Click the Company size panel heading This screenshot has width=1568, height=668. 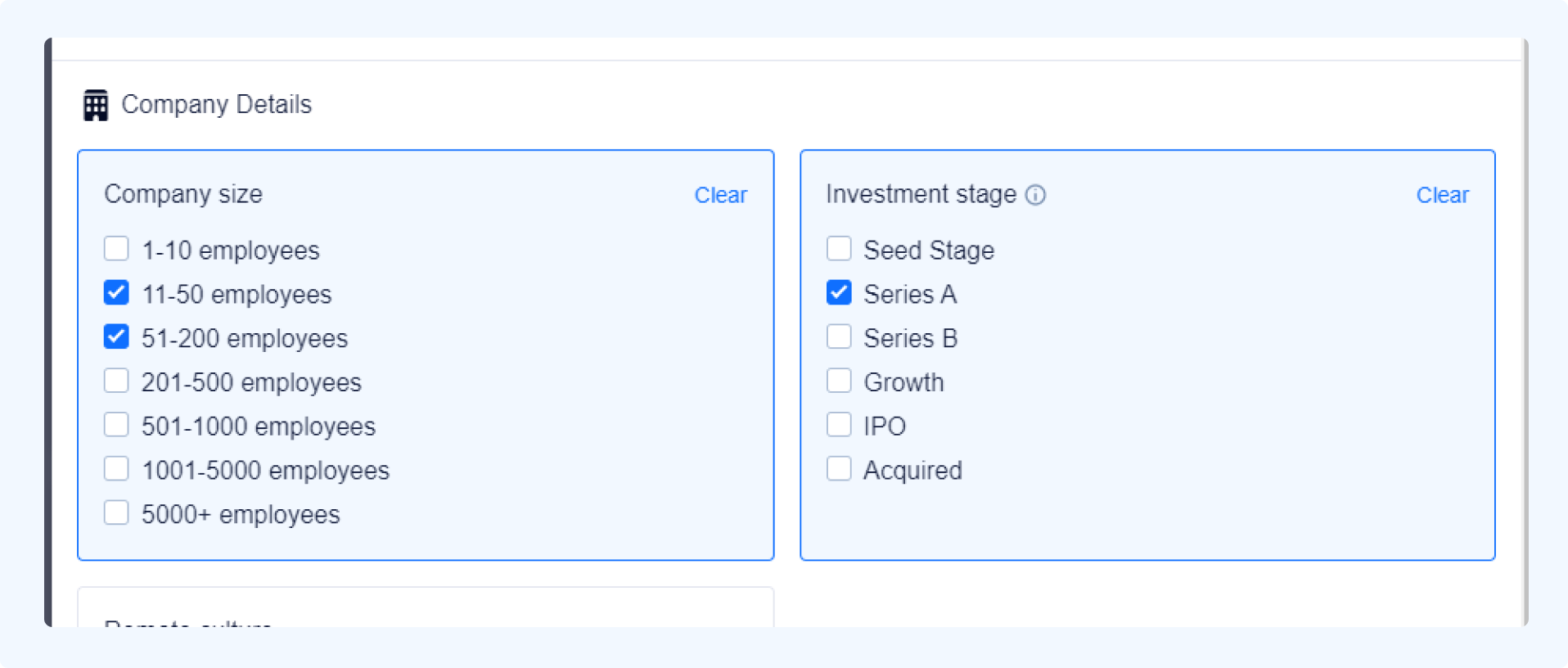pyautogui.click(x=183, y=195)
